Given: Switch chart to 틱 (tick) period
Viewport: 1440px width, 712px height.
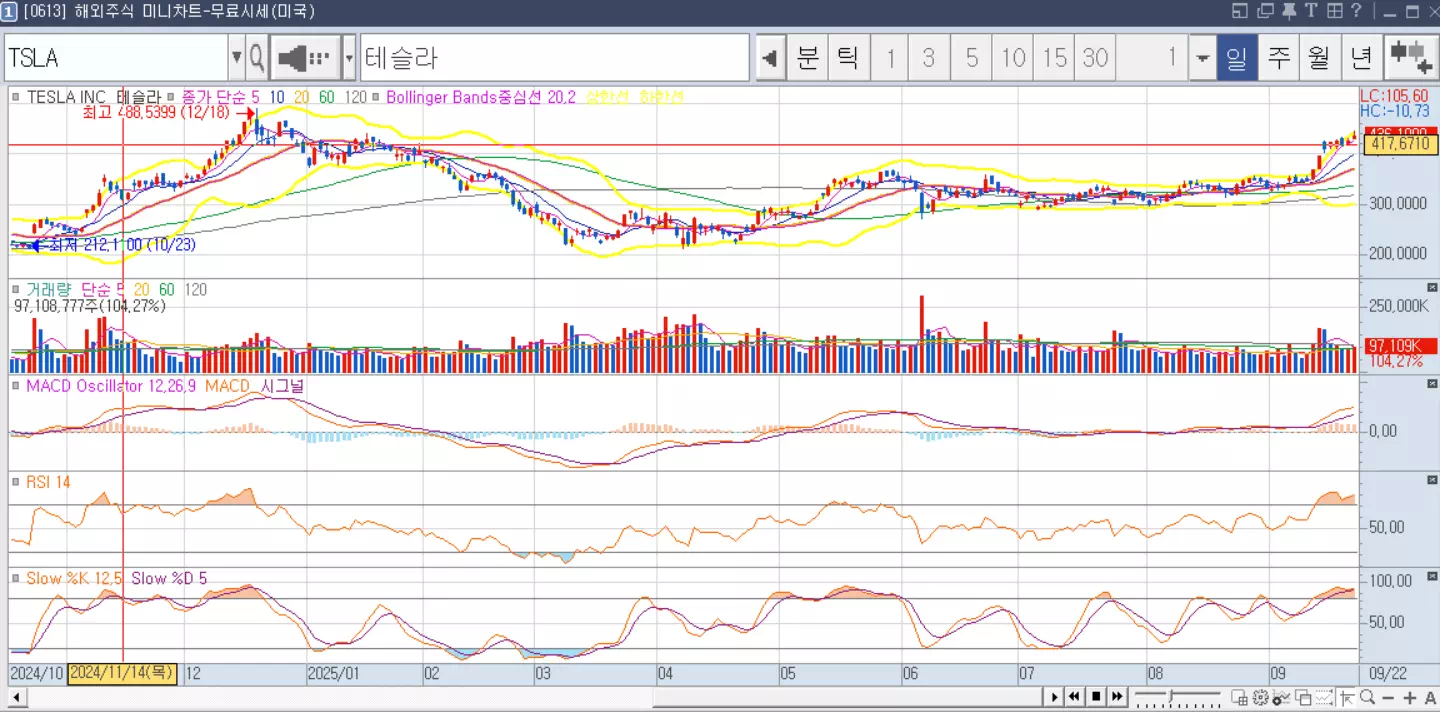Looking at the screenshot, I should [848, 58].
